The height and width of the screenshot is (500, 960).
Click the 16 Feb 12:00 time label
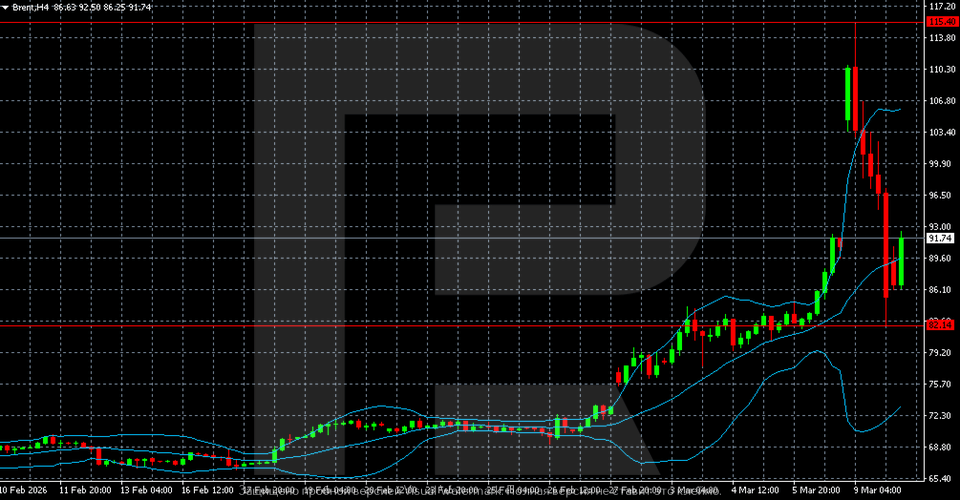coord(208,491)
